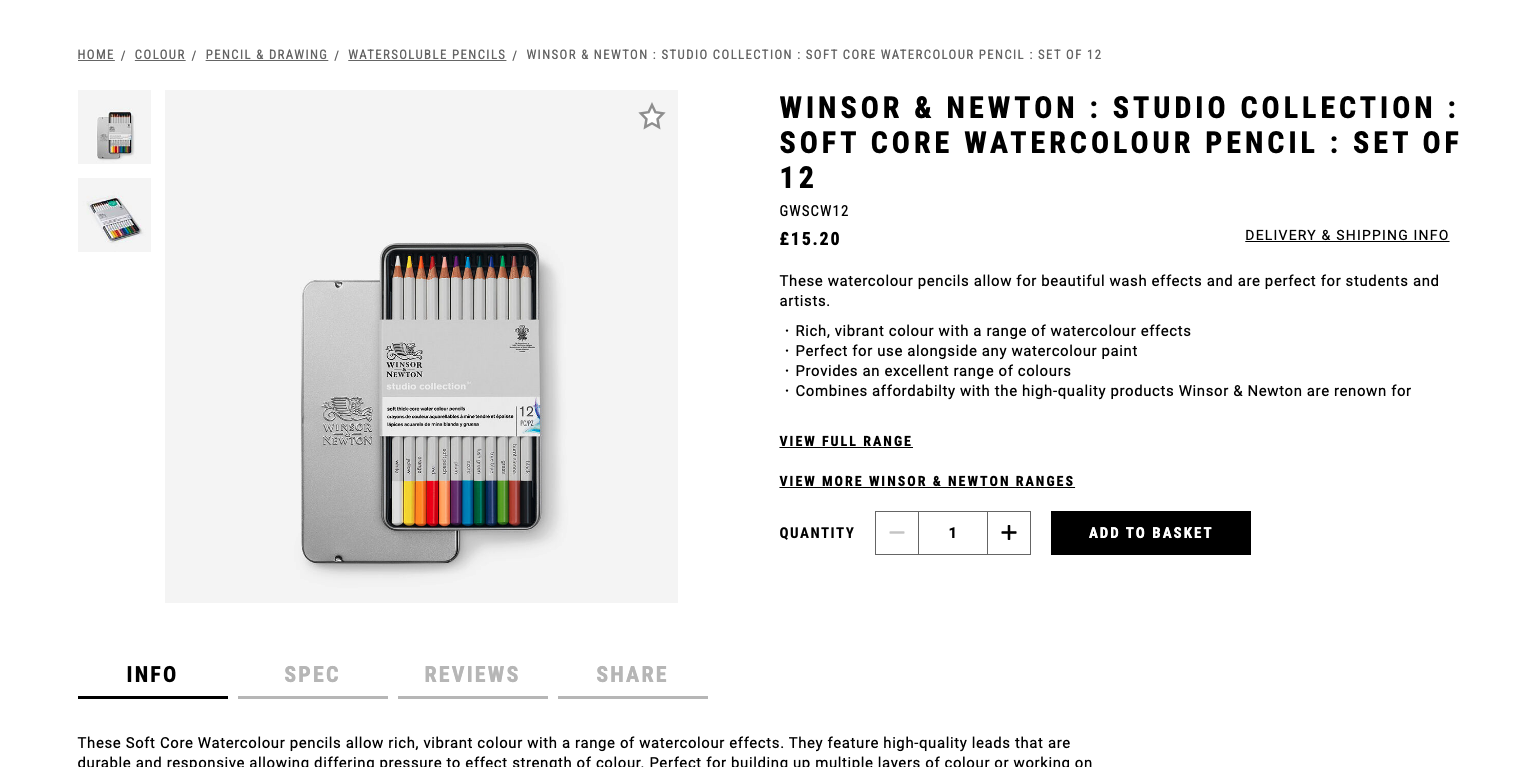
Task: Select the Info tab
Action: (x=152, y=675)
